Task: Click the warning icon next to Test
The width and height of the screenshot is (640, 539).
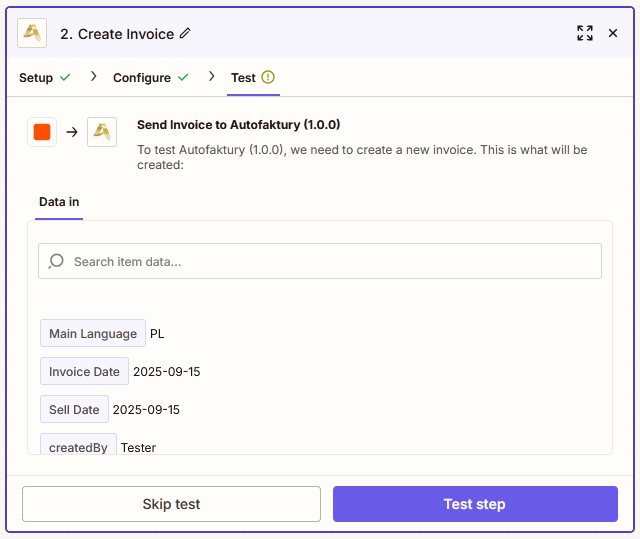Action: click(268, 77)
